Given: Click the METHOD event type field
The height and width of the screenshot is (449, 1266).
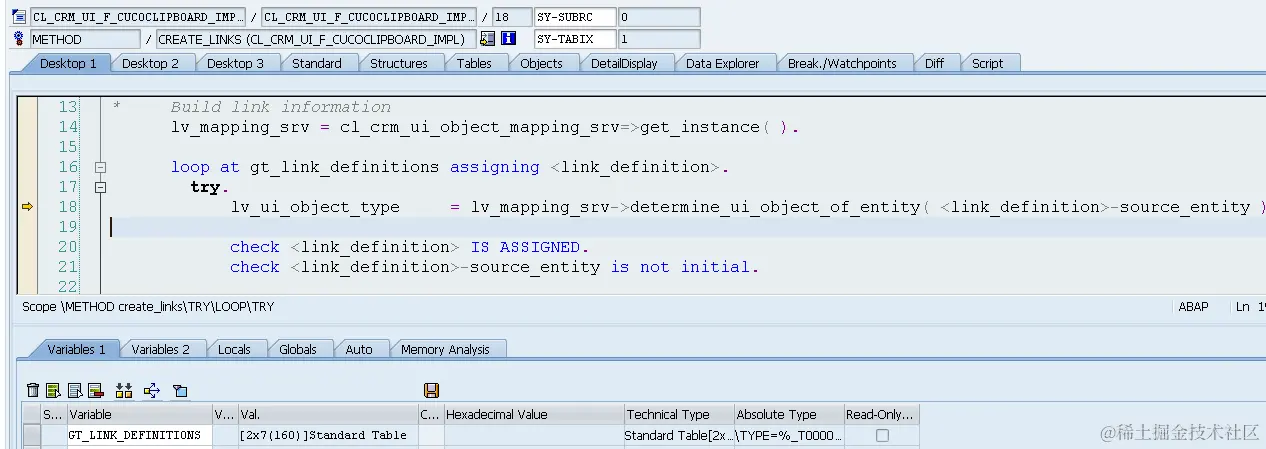Looking at the screenshot, I should [84, 39].
